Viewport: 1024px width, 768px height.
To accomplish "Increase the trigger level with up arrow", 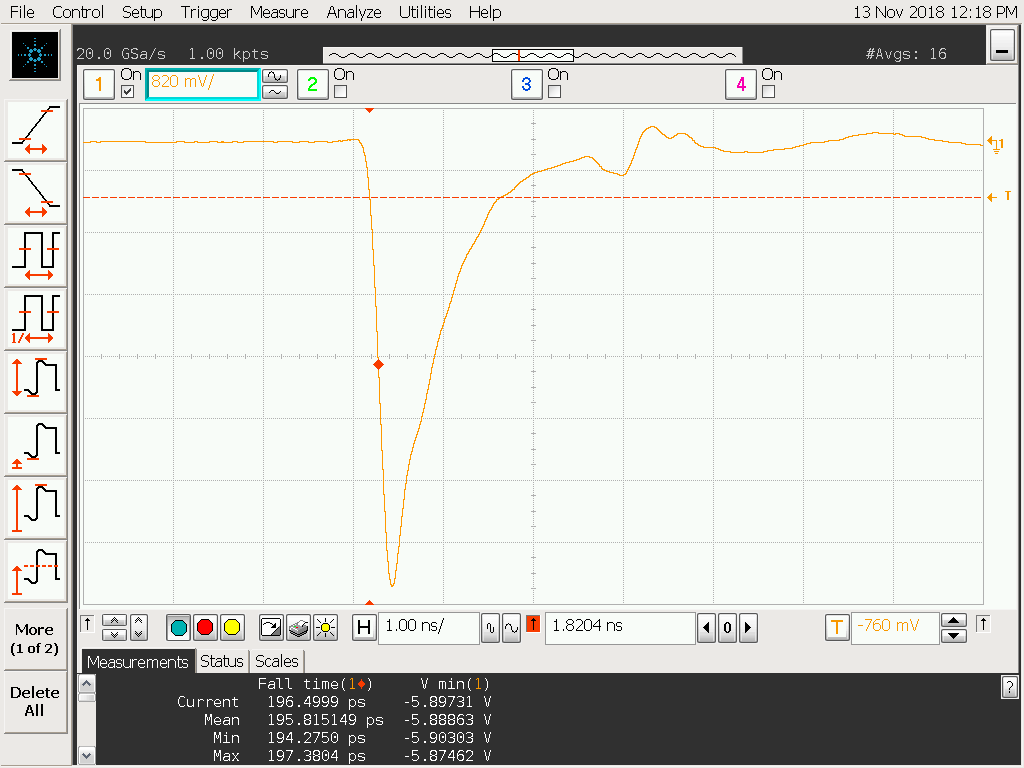I will tap(953, 620).
